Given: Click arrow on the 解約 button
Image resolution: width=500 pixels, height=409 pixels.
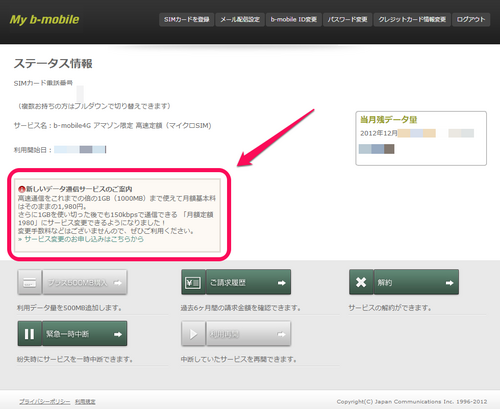Looking at the screenshot, I should 450,283.
